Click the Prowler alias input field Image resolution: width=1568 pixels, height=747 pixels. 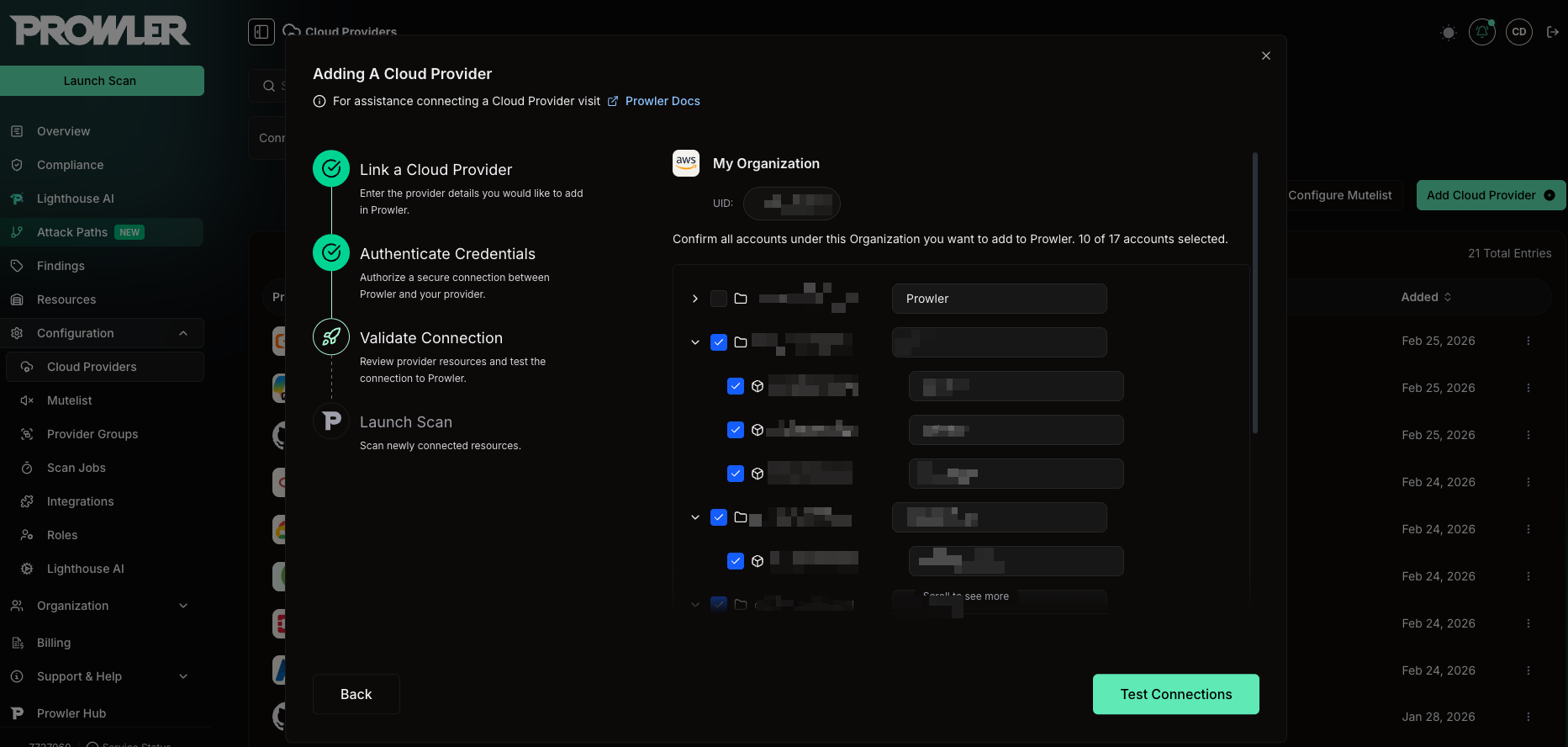1000,299
